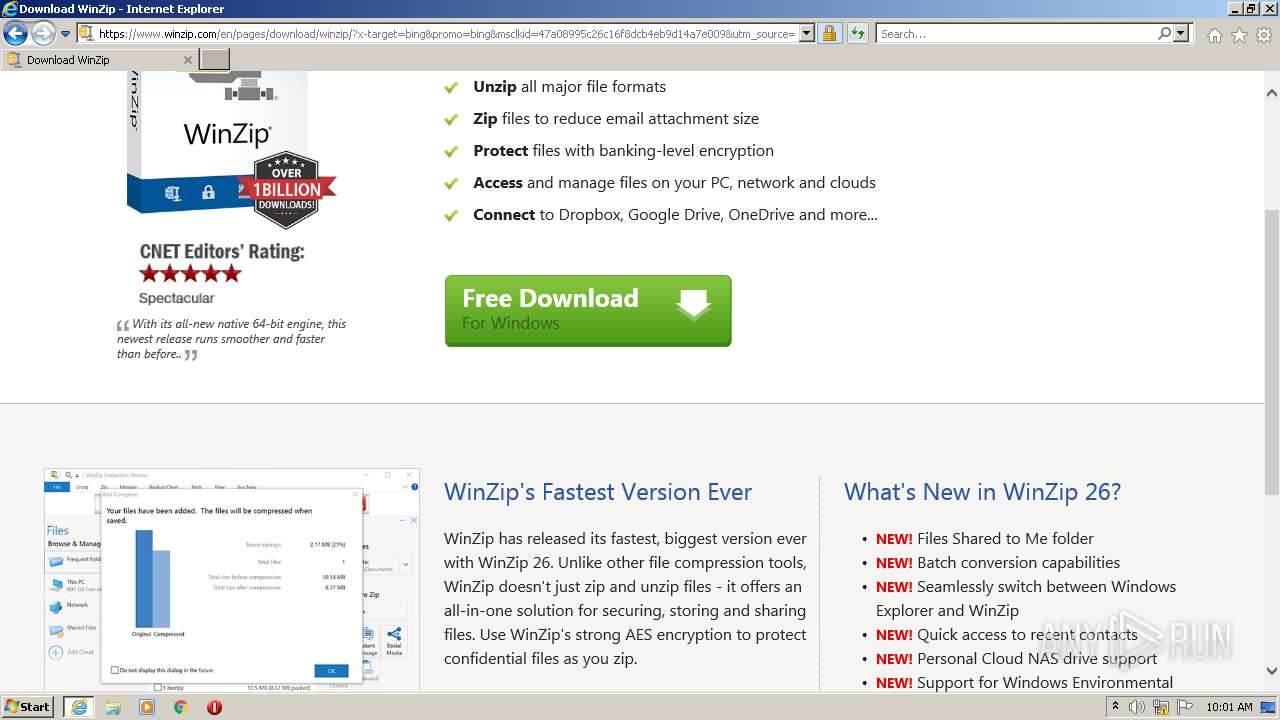This screenshot has height=720, width=1280.
Task: Open Tools gear icon
Action: [x=1264, y=35]
